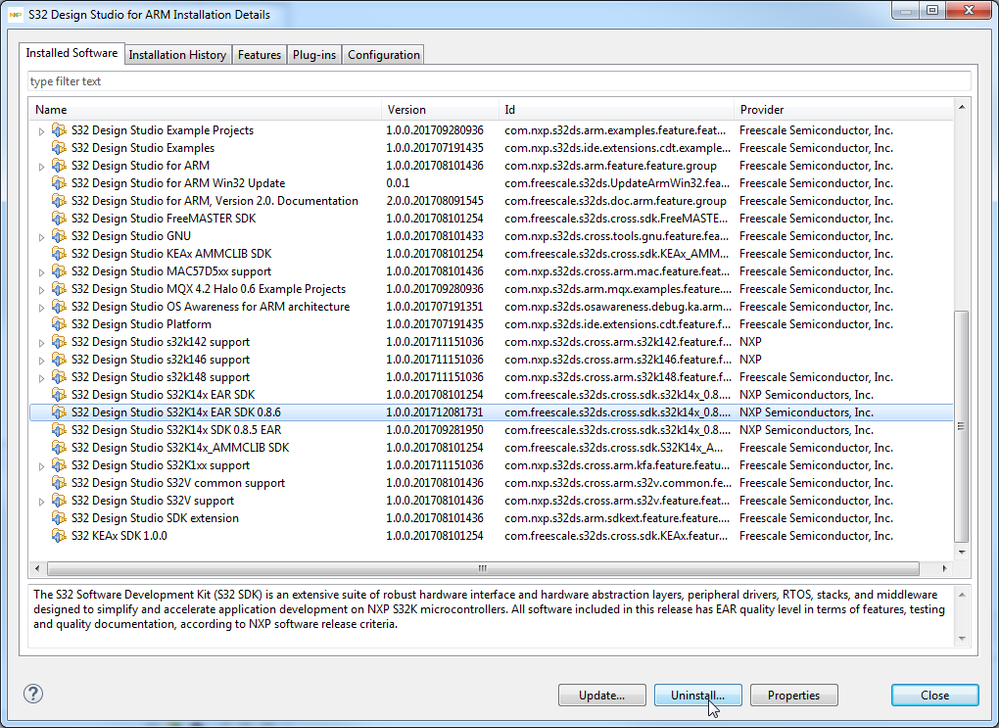Expand the S32V support node
This screenshot has width=999, height=728.
tap(41, 502)
